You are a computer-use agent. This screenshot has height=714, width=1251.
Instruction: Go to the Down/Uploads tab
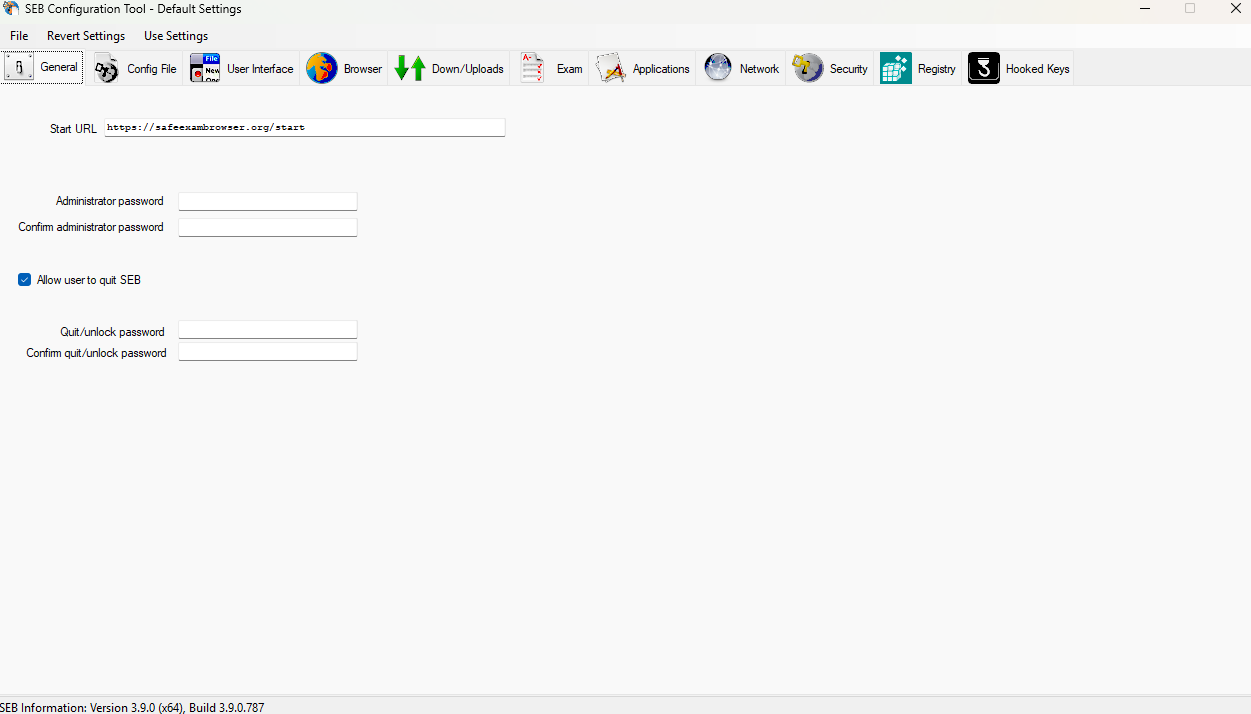click(450, 68)
